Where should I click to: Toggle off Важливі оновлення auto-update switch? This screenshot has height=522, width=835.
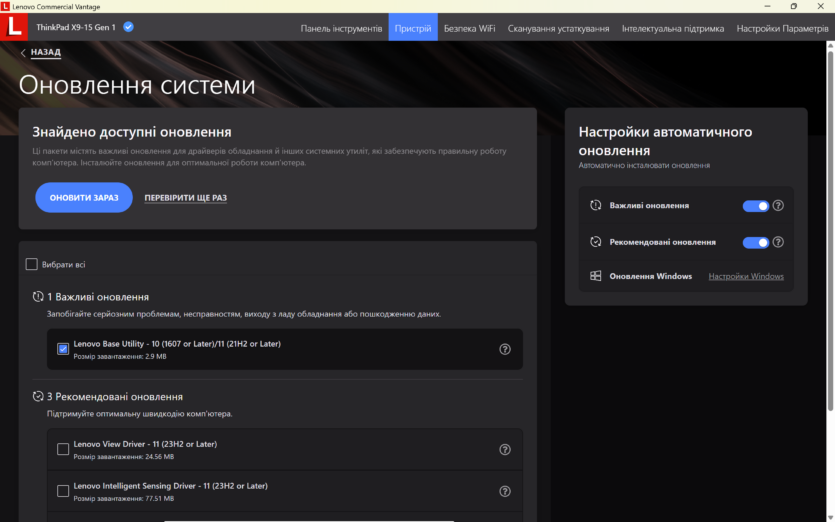click(x=756, y=206)
